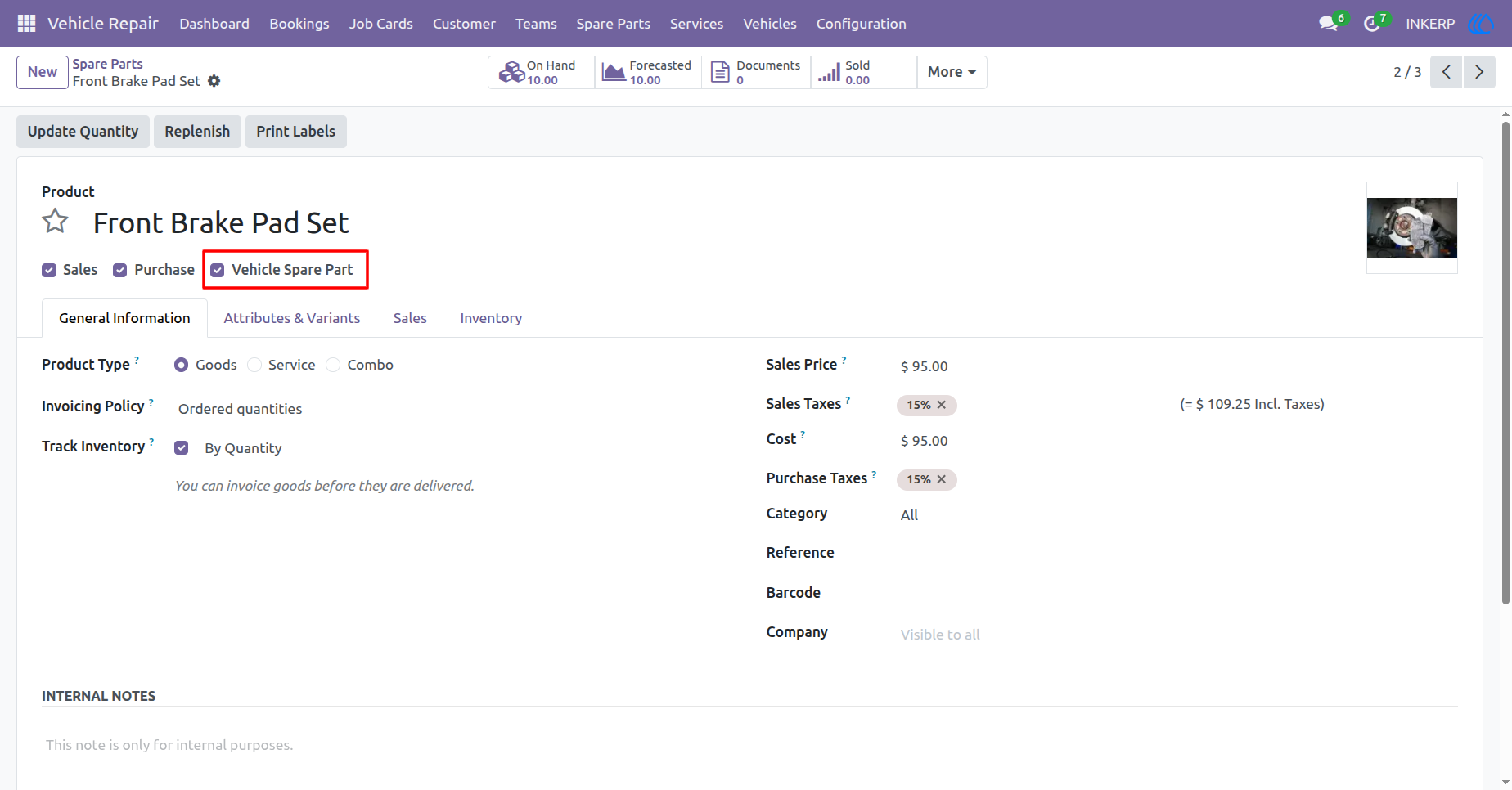Expand the More dropdown
1512x790 pixels.
coord(952,72)
